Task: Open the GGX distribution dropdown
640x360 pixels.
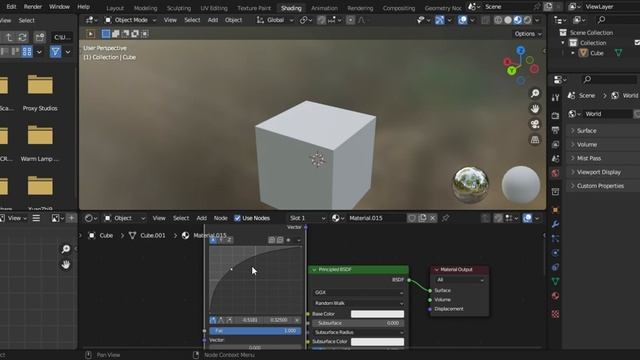Action: pyautogui.click(x=358, y=292)
